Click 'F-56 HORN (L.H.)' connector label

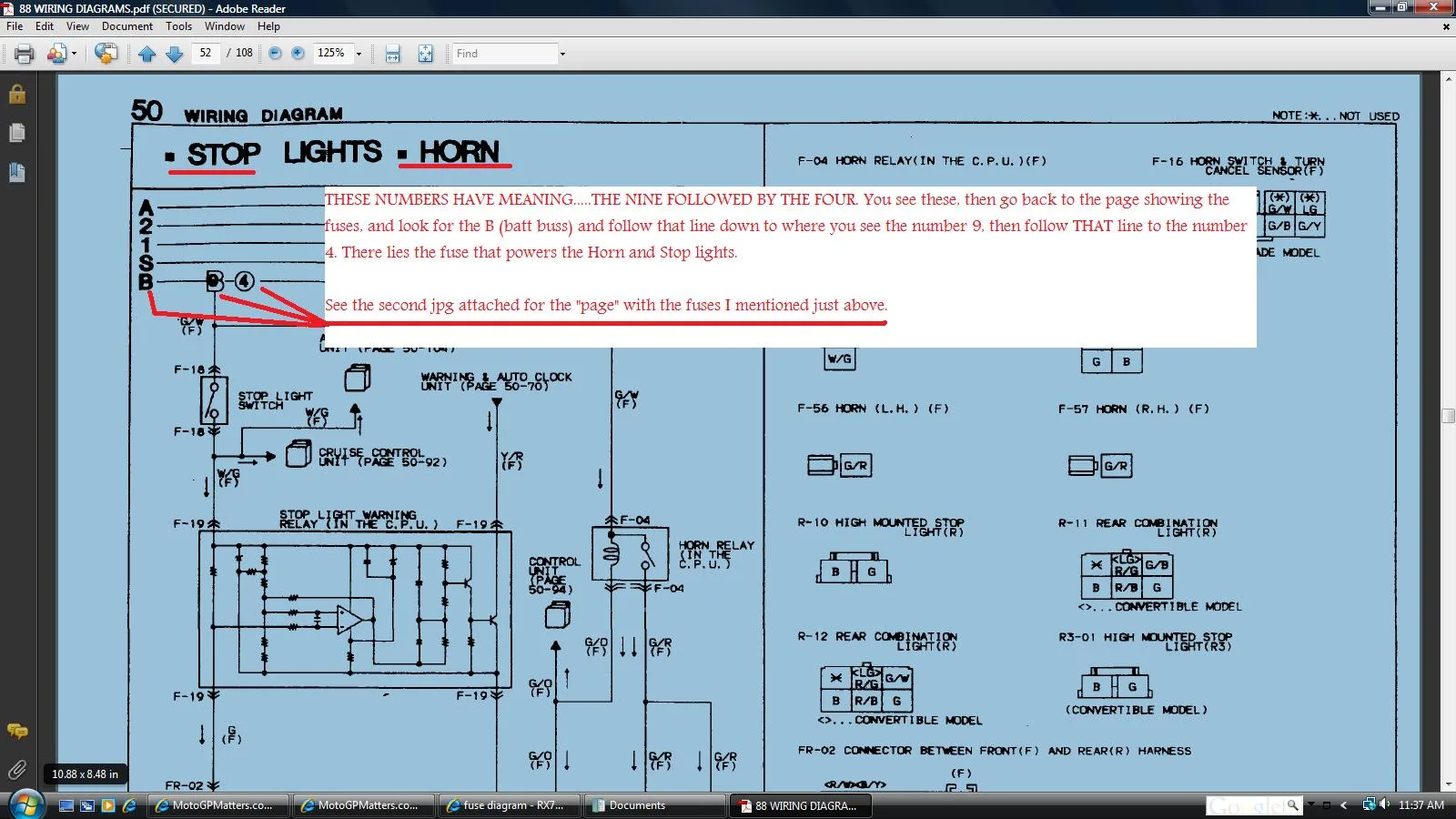click(x=873, y=409)
